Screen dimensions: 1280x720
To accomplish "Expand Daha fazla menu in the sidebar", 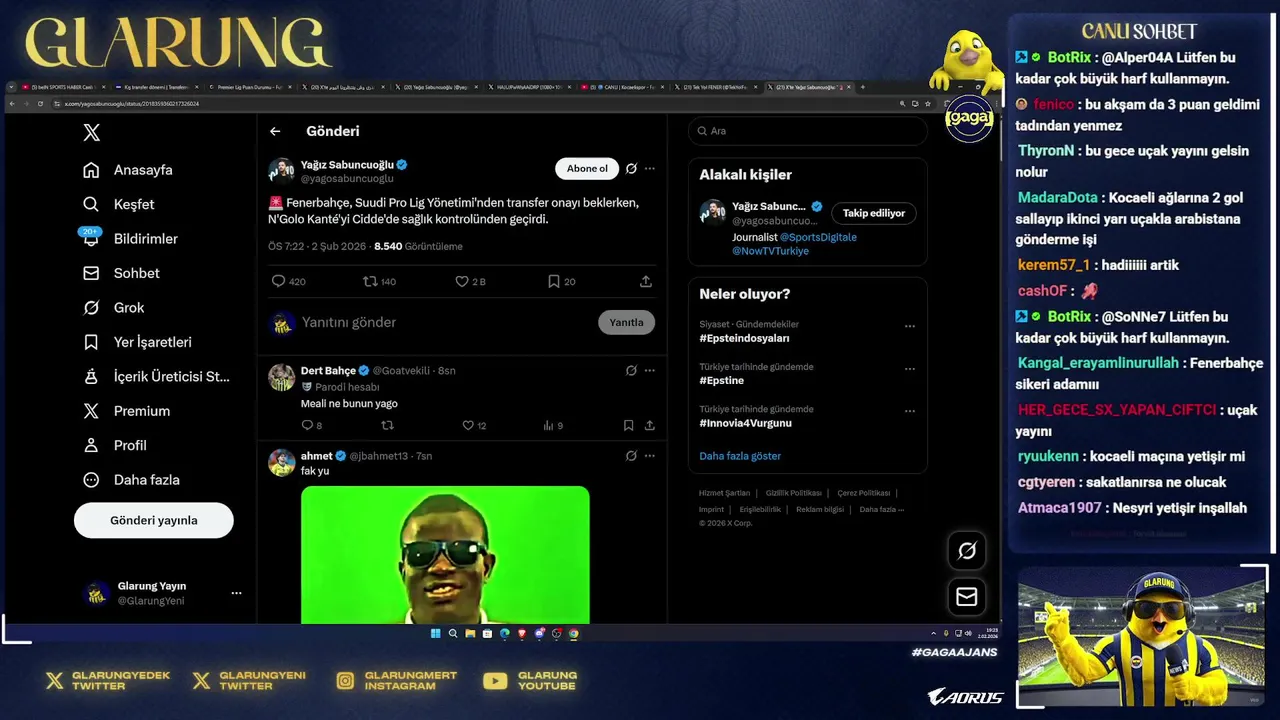I will click(132, 480).
